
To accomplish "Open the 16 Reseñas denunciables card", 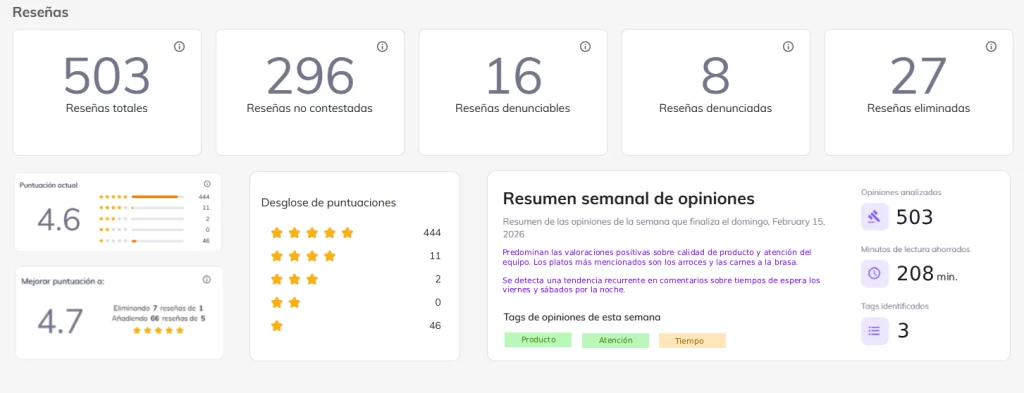I will pyautogui.click(x=513, y=92).
